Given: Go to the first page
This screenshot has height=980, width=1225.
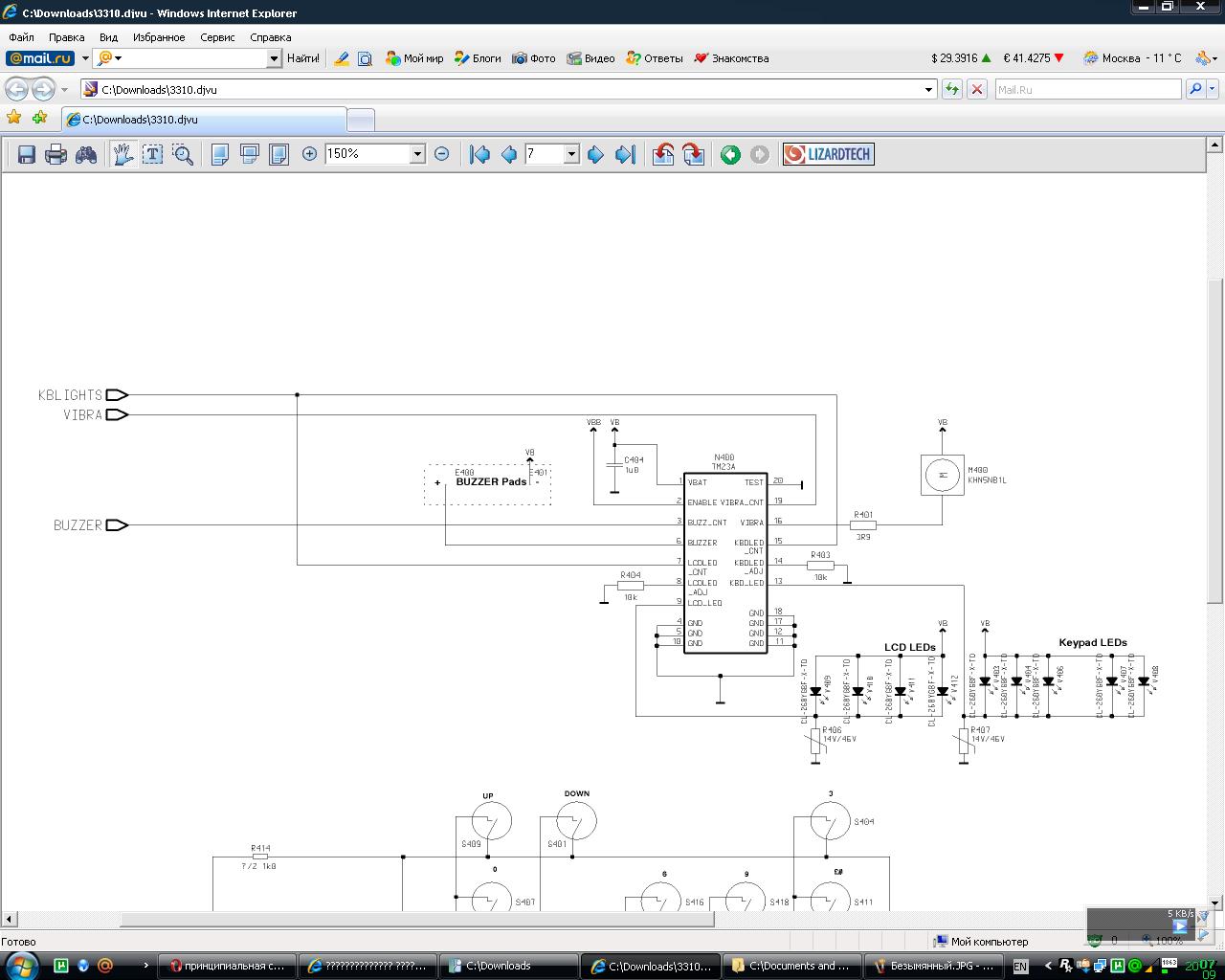Looking at the screenshot, I should 480,154.
